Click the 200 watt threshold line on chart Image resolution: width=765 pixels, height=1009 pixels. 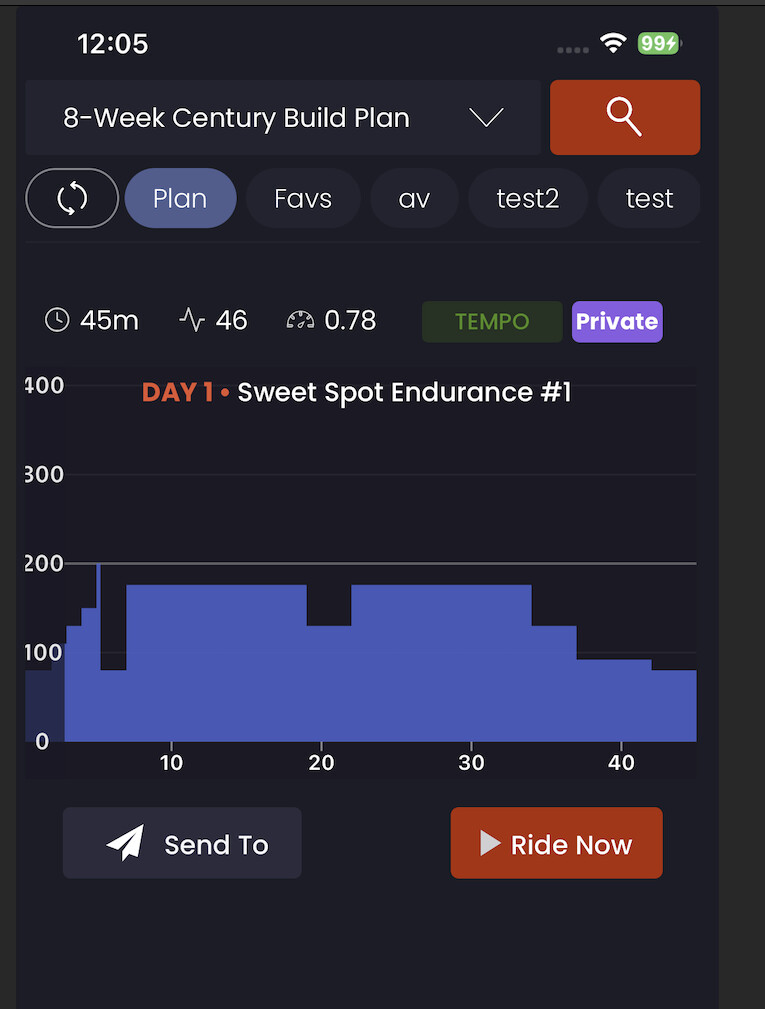point(400,564)
